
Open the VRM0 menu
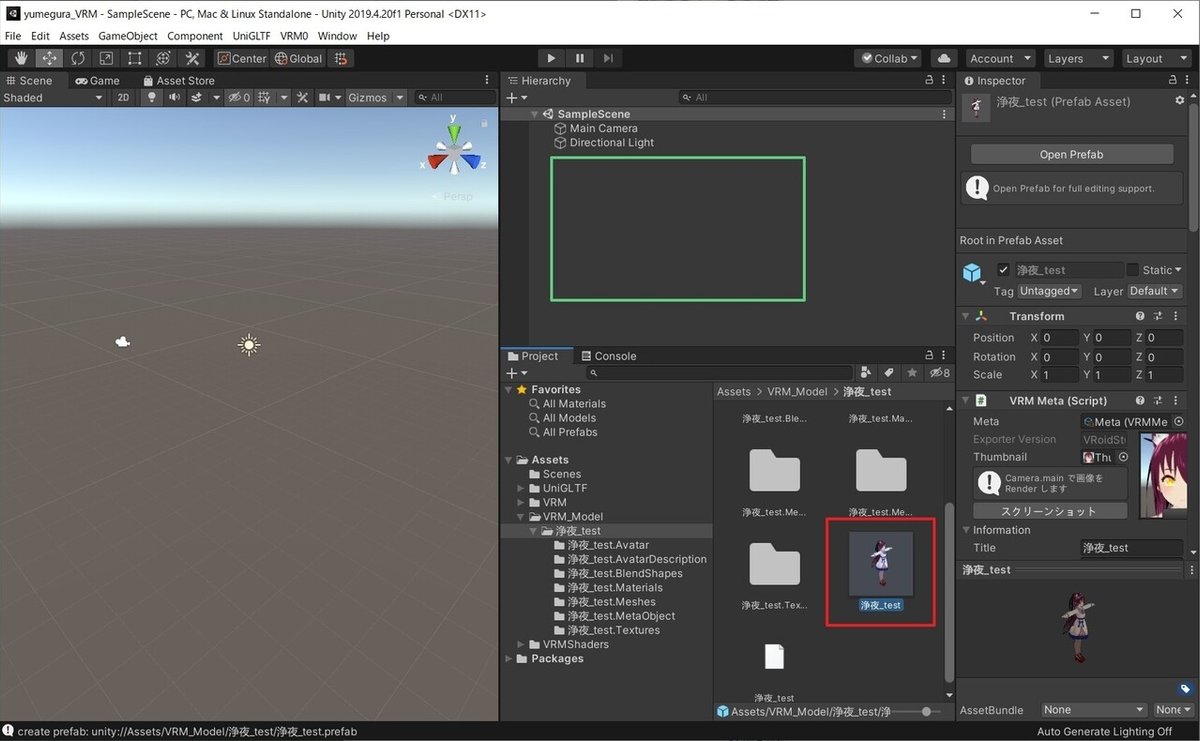click(x=294, y=36)
